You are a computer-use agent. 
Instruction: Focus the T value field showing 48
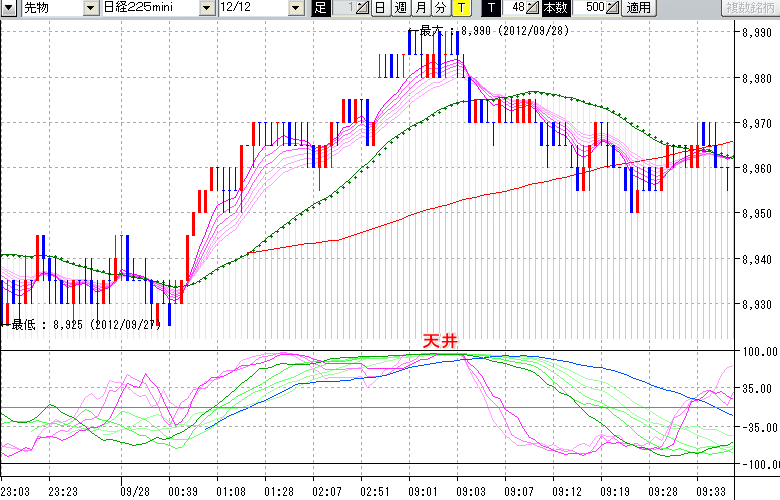pos(515,8)
